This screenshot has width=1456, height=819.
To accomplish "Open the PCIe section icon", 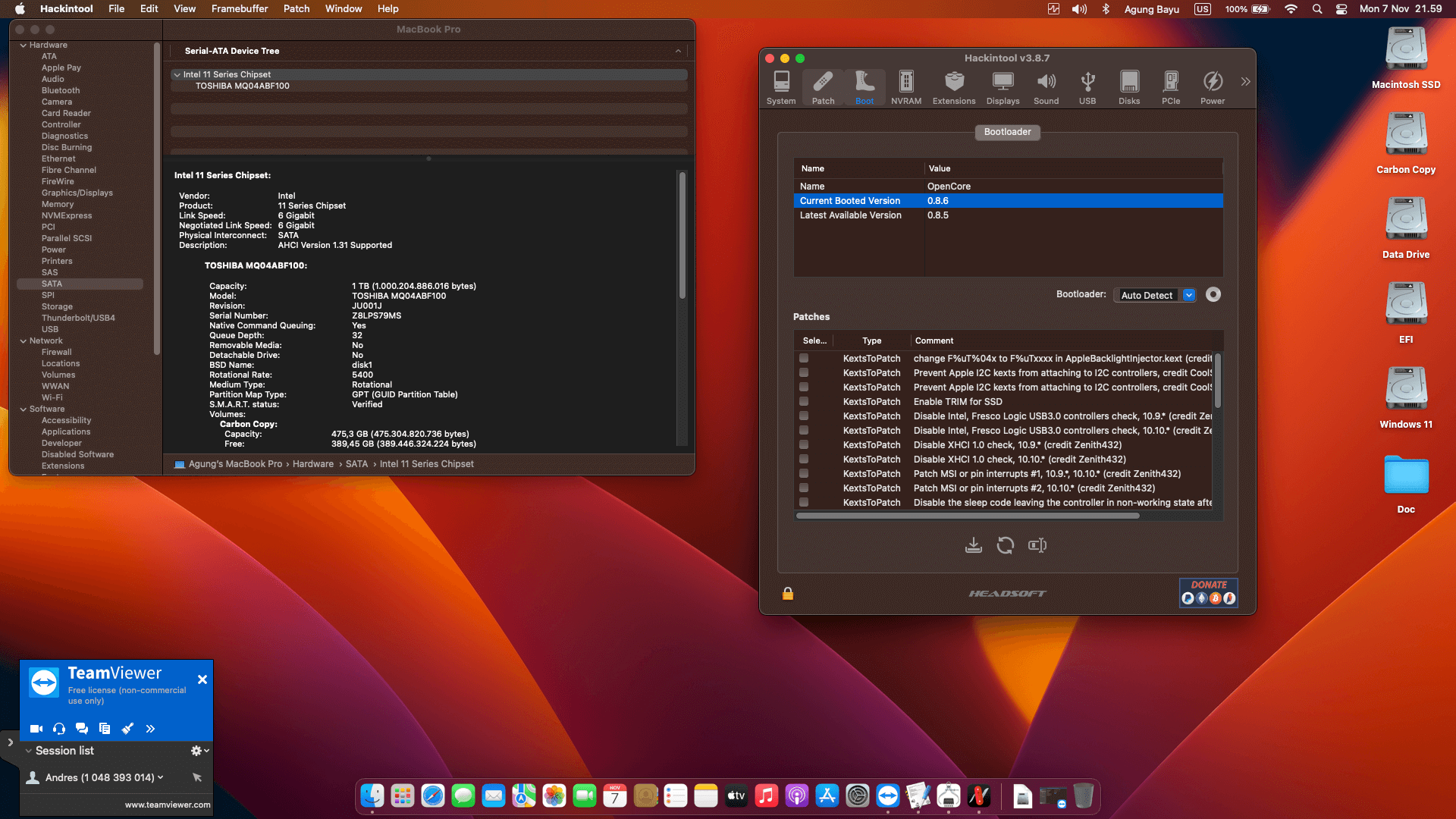I will pos(1171,87).
